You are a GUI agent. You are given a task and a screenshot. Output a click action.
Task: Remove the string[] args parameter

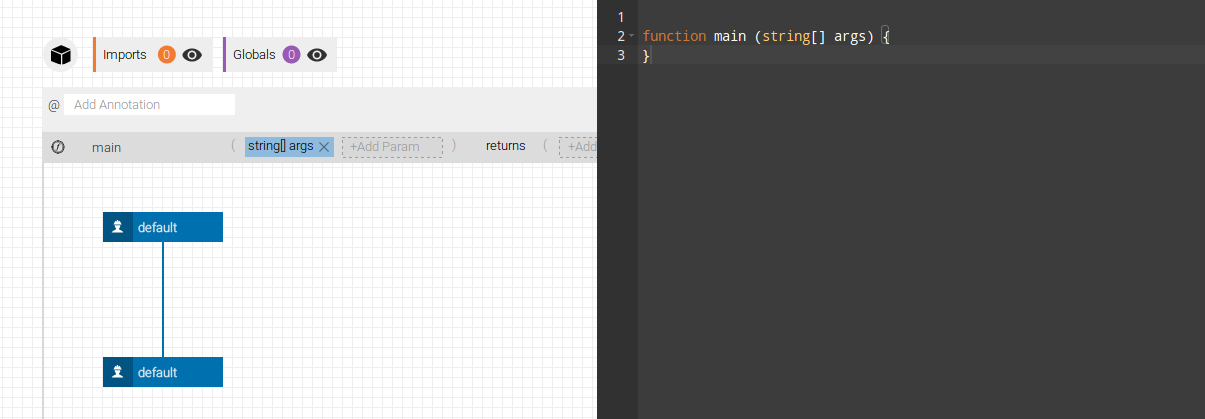[x=324, y=147]
